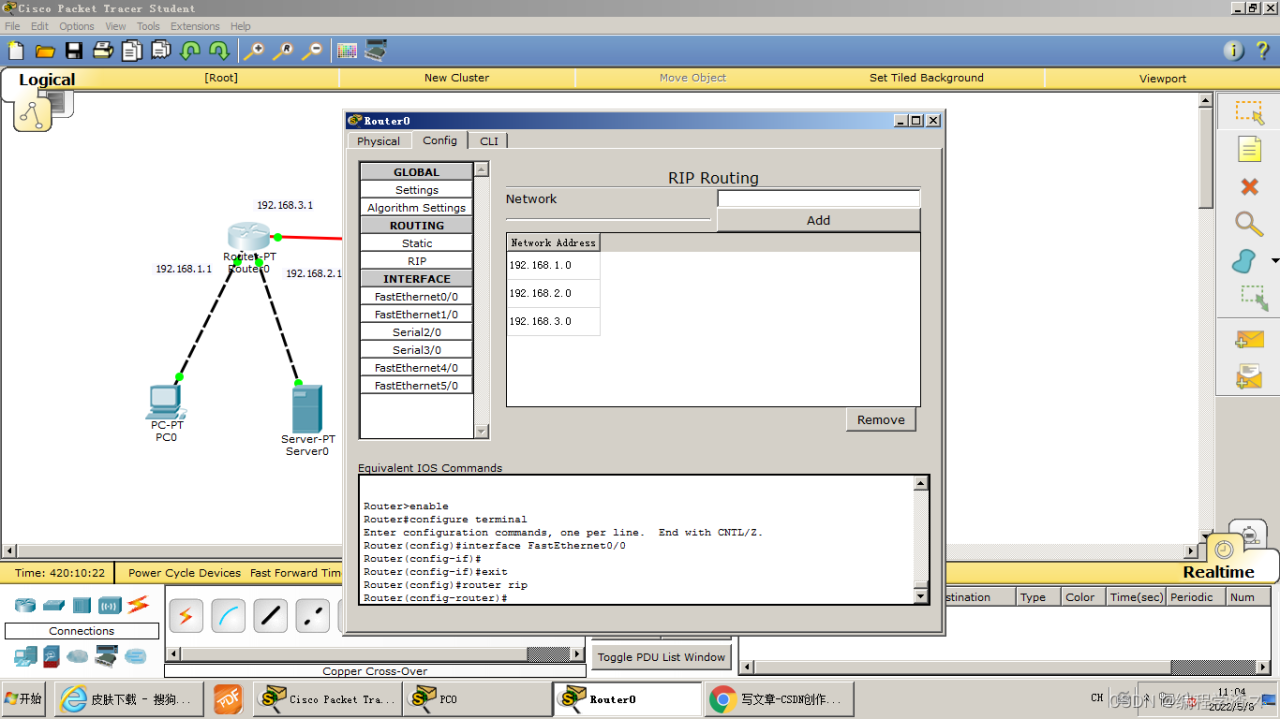The height and width of the screenshot is (719, 1280).
Task: Select network 192.168.2.0 in list
Action: (541, 293)
